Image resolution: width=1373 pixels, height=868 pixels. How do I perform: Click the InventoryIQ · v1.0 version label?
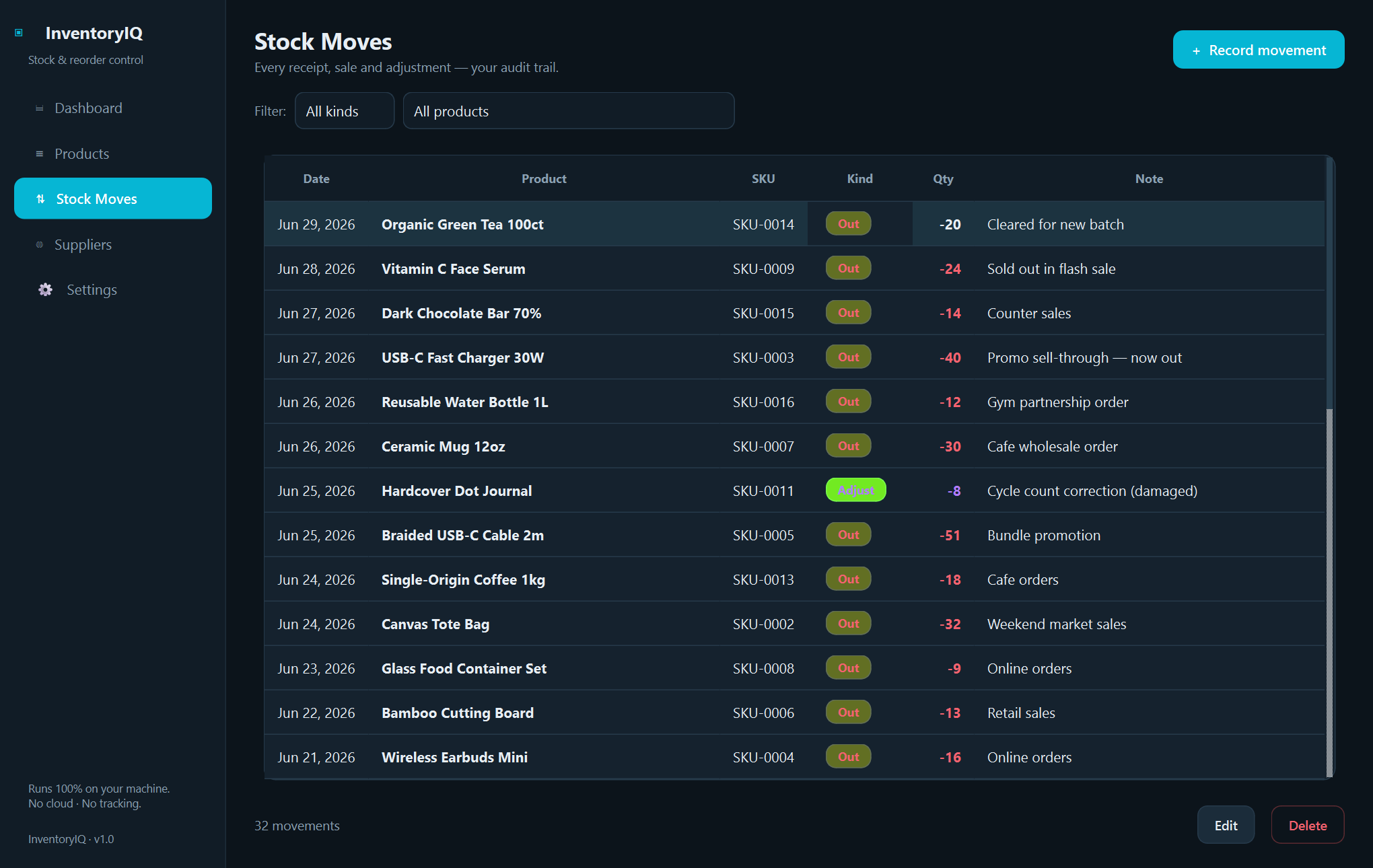71,839
